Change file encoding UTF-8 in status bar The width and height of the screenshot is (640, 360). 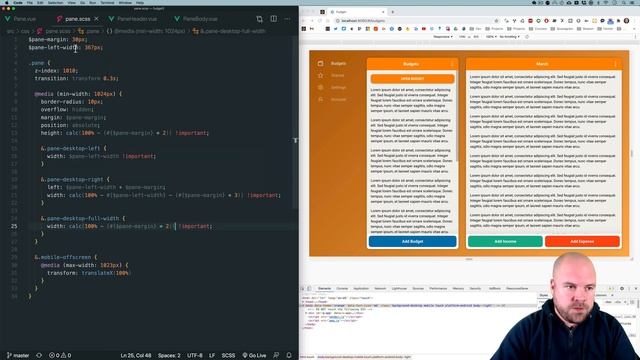[195, 356]
